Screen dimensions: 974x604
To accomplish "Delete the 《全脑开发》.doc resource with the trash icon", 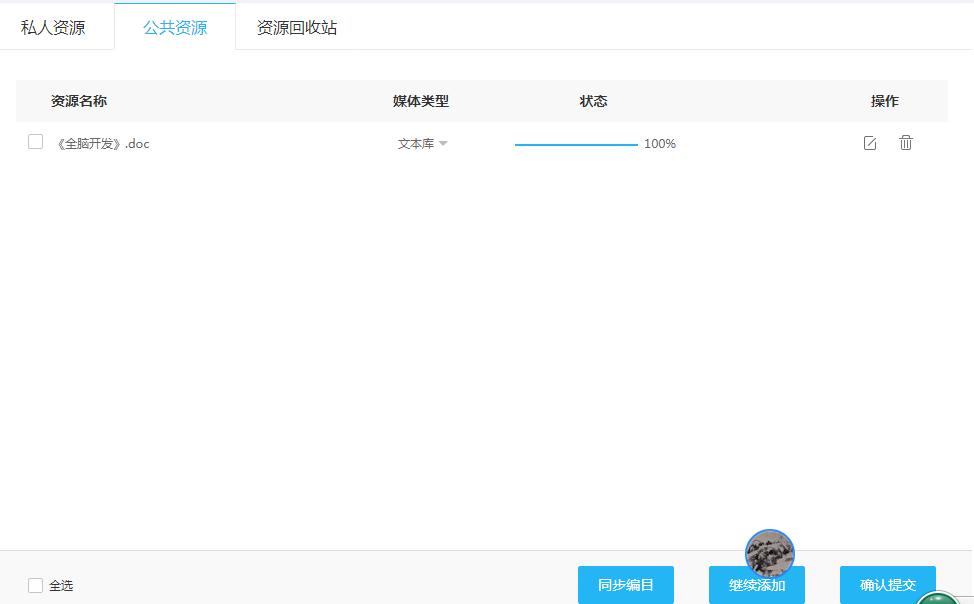I will [x=906, y=143].
